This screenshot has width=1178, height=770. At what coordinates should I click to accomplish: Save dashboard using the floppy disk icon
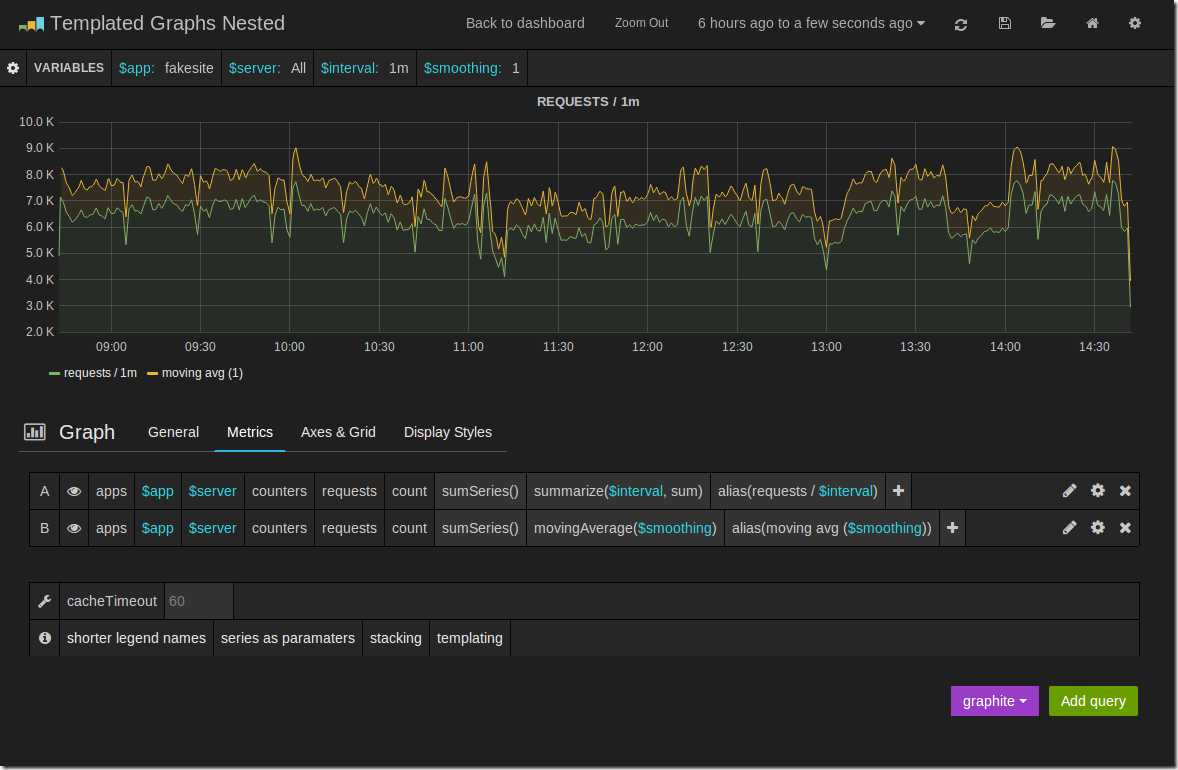point(1004,23)
